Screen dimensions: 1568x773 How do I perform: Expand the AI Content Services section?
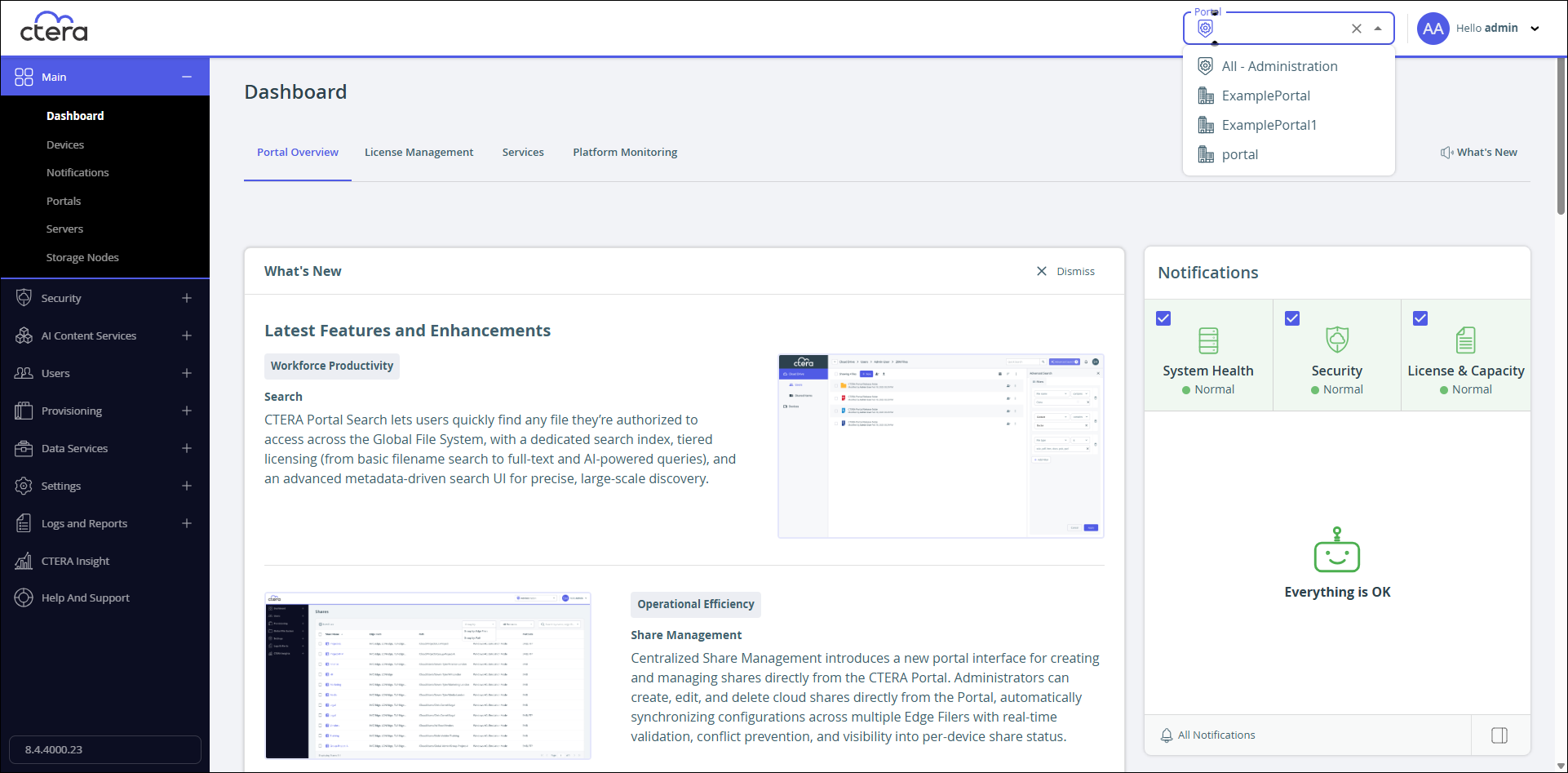coord(187,335)
